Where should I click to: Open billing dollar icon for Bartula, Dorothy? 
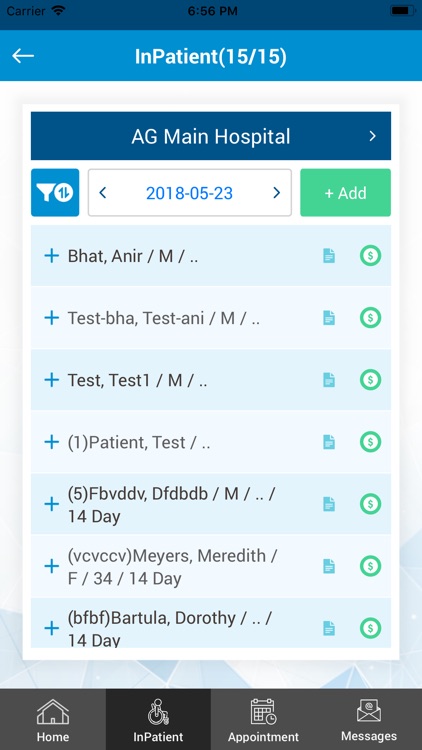click(370, 628)
